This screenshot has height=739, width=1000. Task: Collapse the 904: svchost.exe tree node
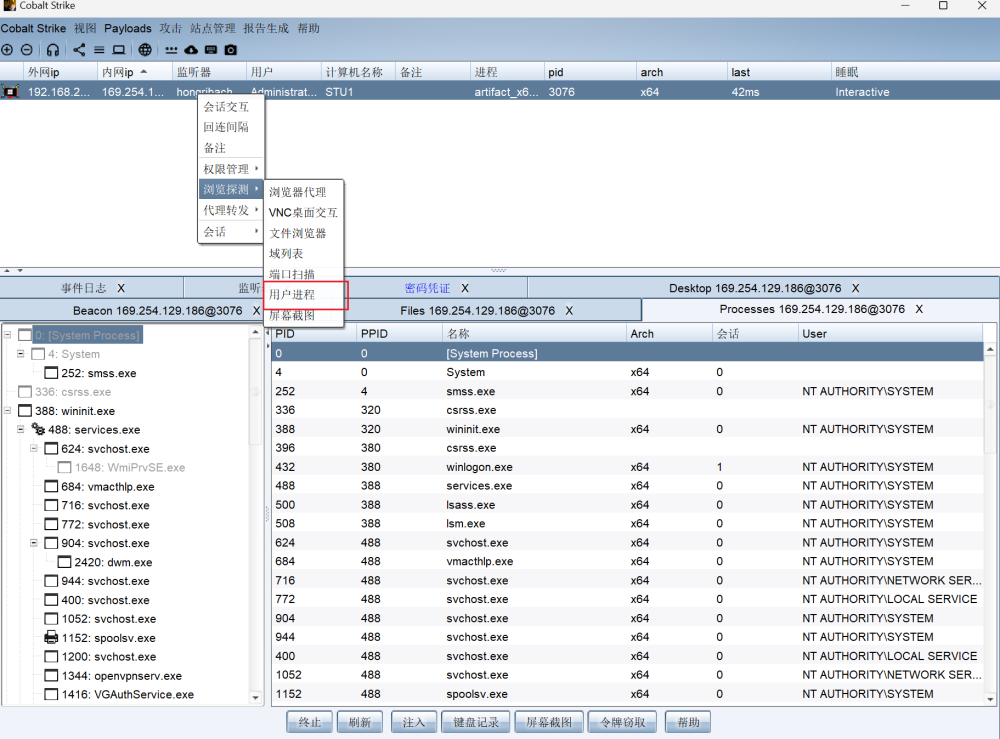coord(34,543)
